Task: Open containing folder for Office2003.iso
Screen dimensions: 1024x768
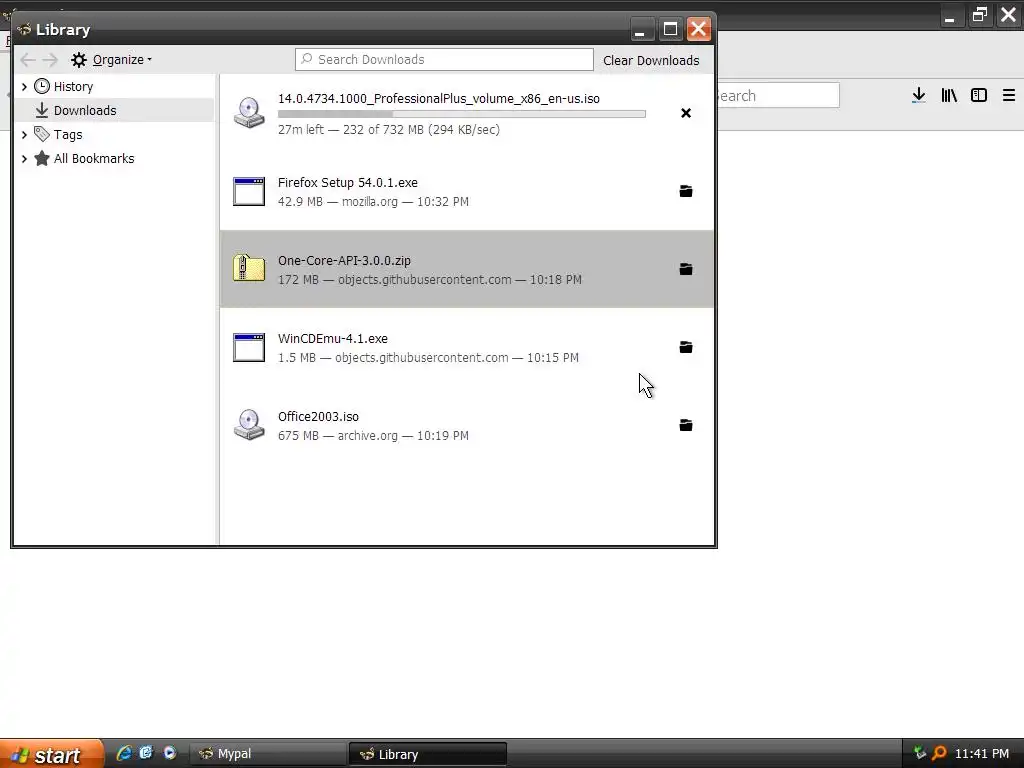Action: [686, 425]
